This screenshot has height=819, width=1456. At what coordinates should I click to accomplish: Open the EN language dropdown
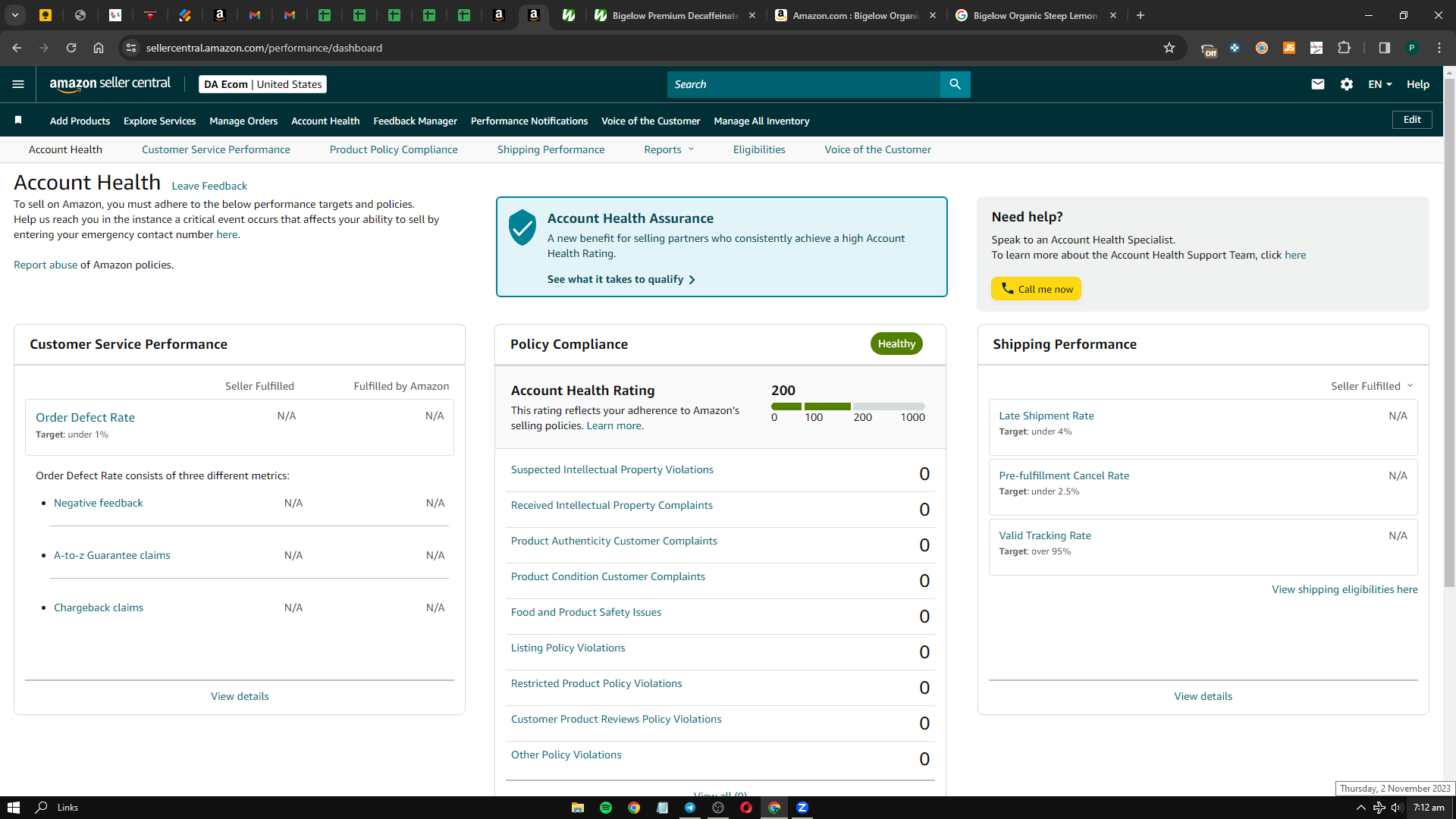[x=1380, y=84]
